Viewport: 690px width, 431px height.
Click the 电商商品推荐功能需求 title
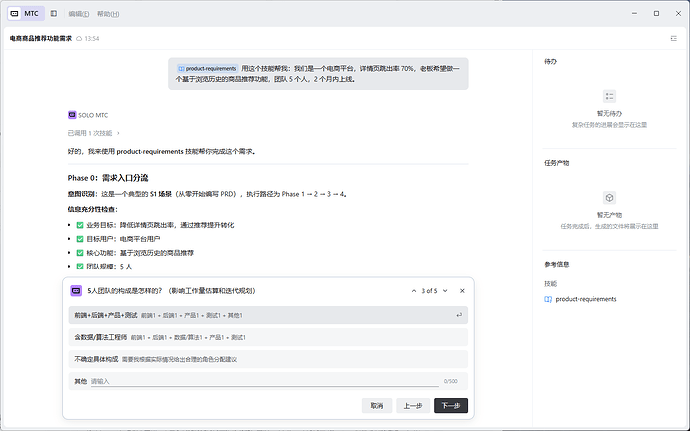pyautogui.click(x=41, y=39)
